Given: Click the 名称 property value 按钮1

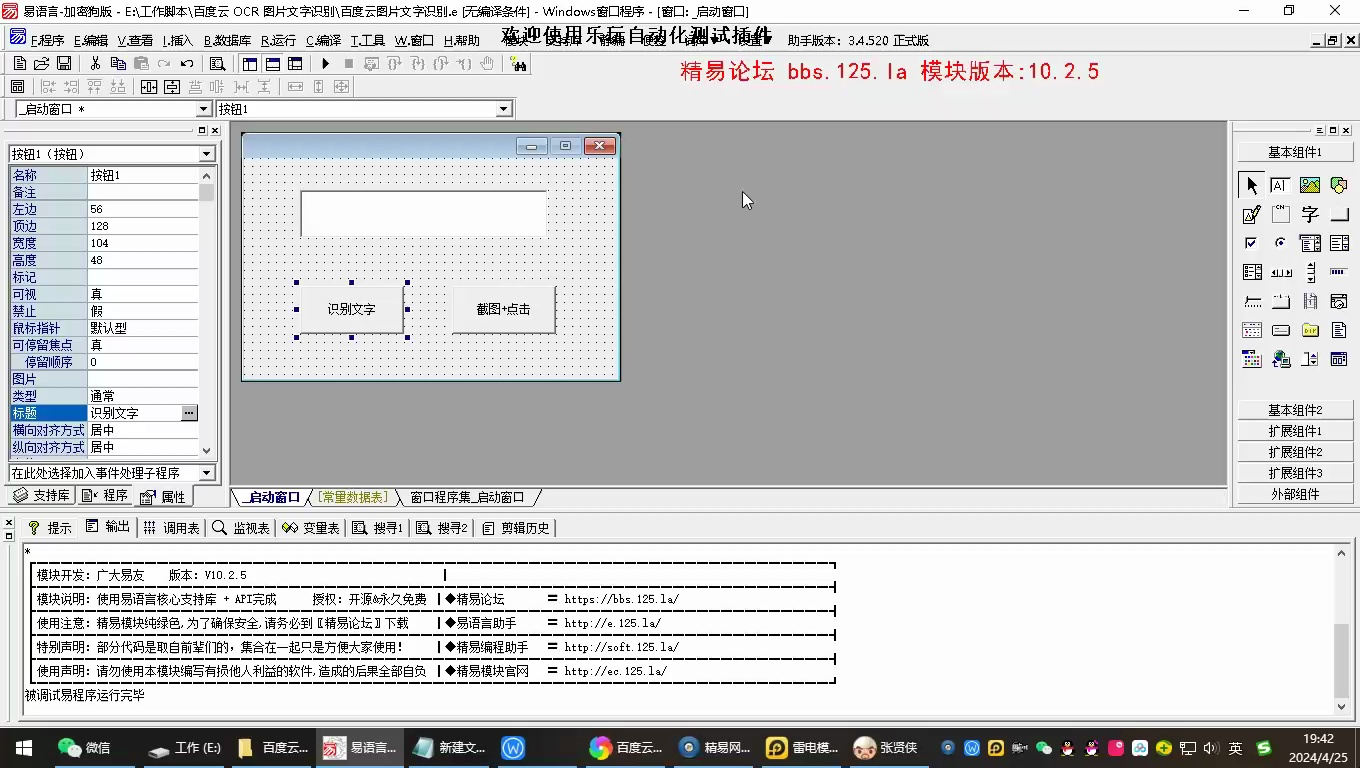Looking at the screenshot, I should [143, 175].
